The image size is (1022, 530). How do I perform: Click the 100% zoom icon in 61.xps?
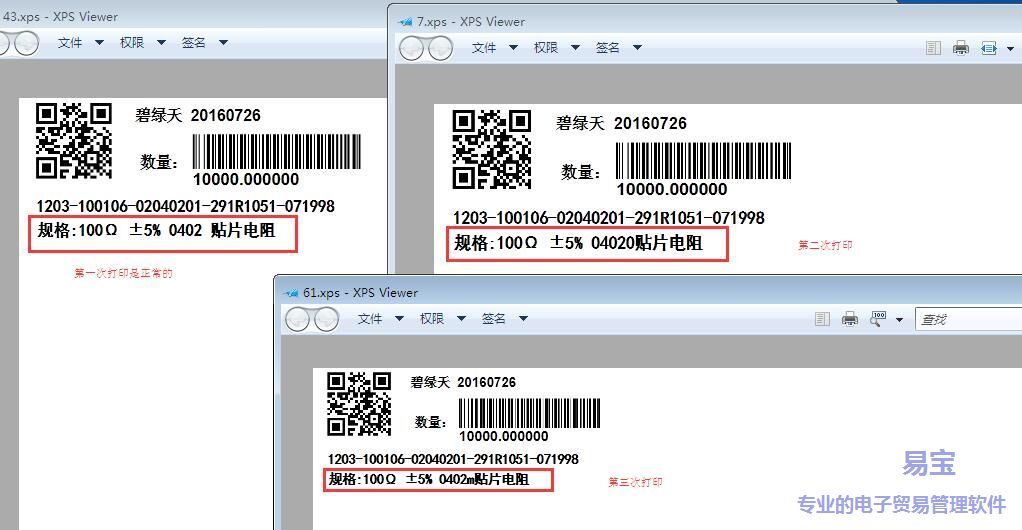click(878, 318)
